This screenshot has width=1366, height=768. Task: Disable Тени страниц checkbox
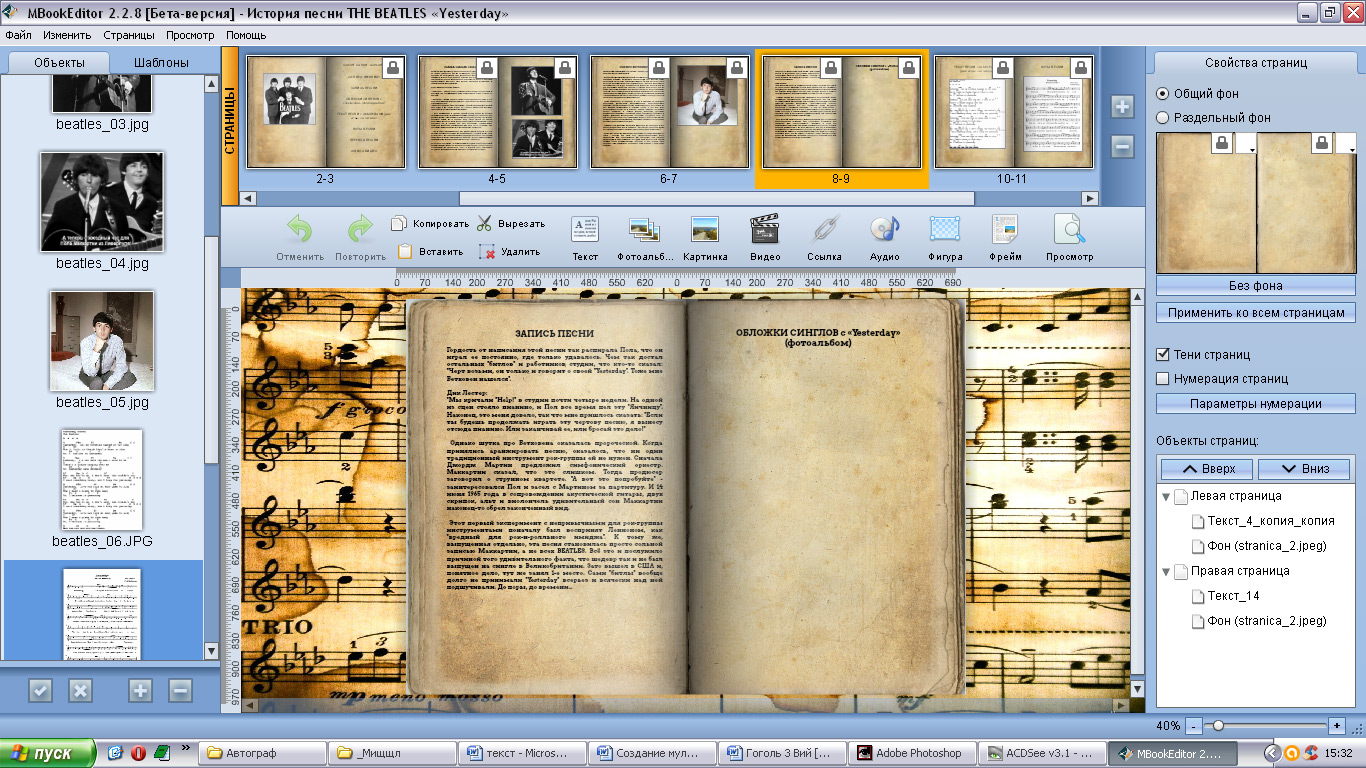[1162, 354]
